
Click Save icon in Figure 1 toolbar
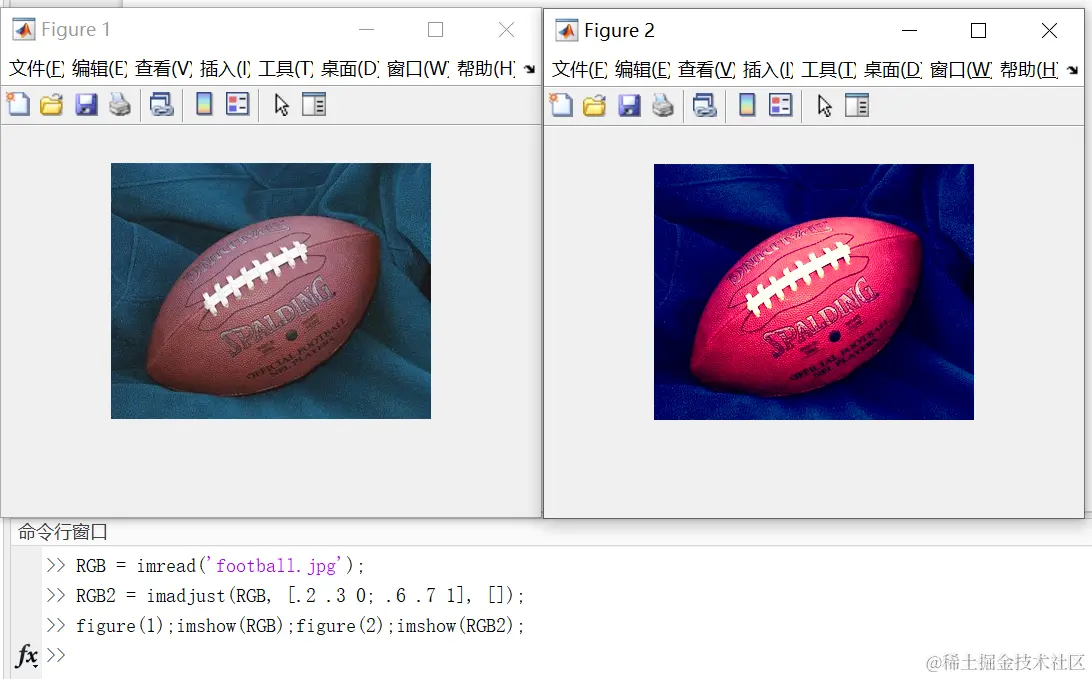(86, 105)
